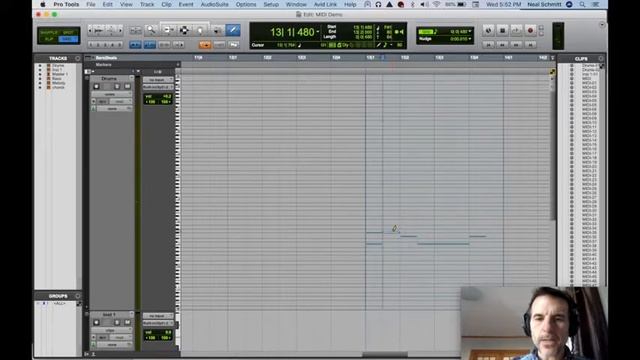Click the Online sync transport button

(489, 30)
